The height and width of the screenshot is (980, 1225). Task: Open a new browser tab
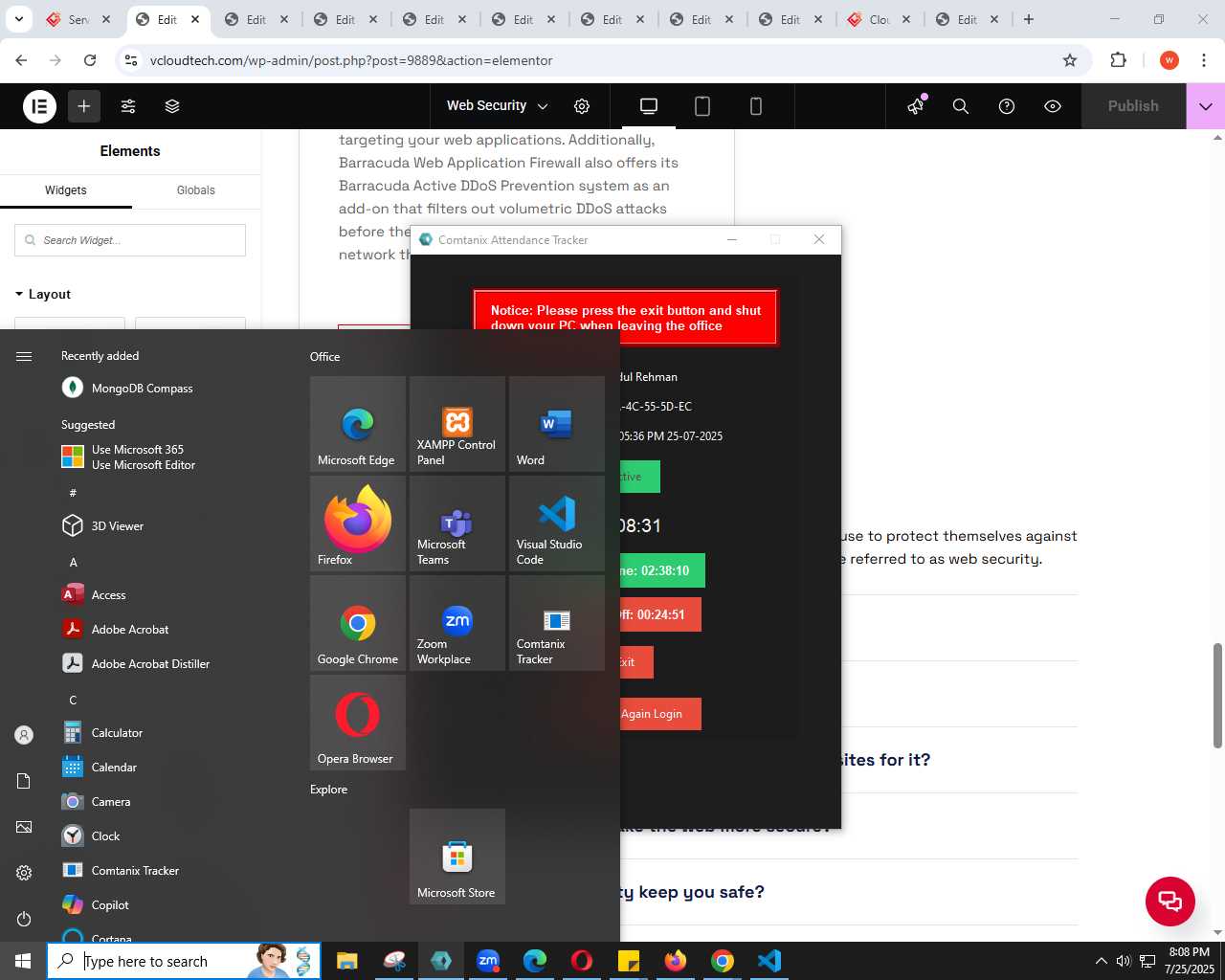pyautogui.click(x=1029, y=19)
